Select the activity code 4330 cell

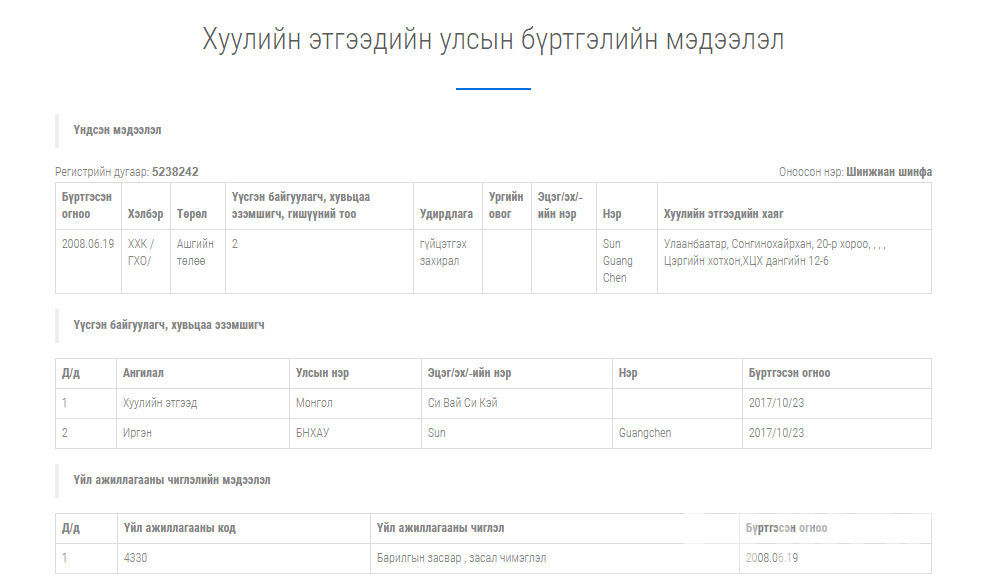(x=134, y=557)
